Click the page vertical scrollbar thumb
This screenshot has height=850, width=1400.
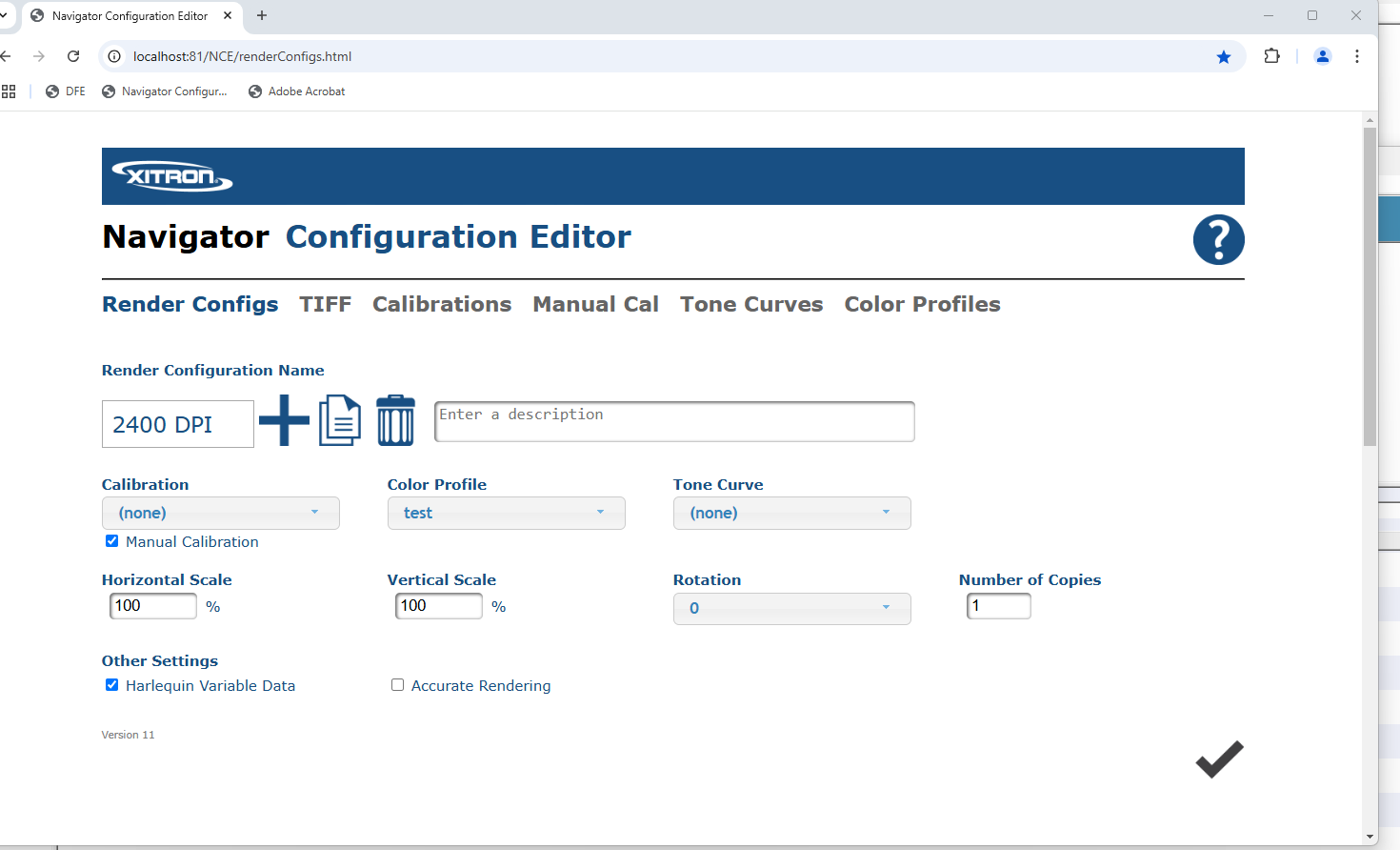(x=1370, y=286)
